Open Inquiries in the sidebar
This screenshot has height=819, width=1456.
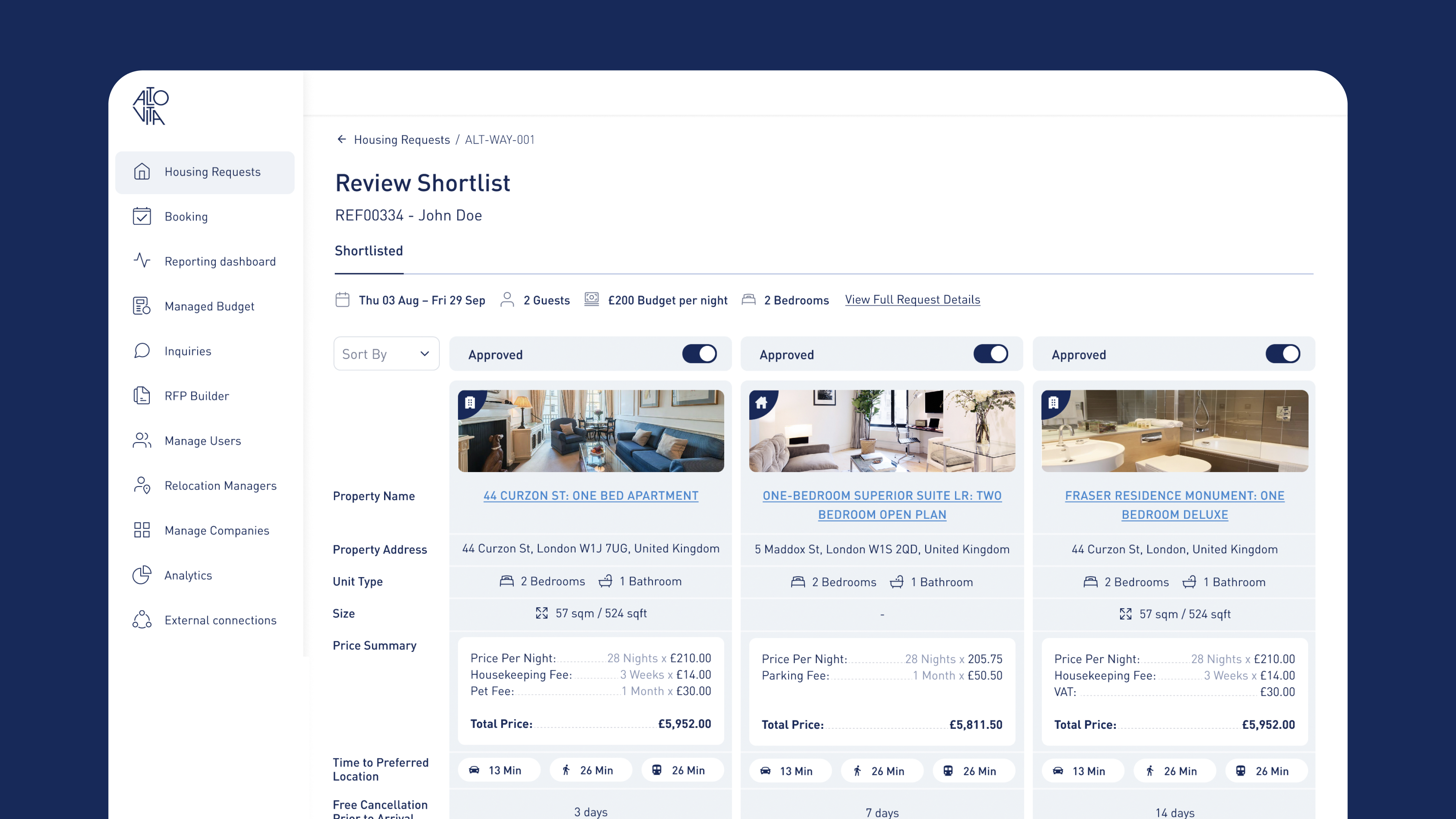pyautogui.click(x=205, y=351)
